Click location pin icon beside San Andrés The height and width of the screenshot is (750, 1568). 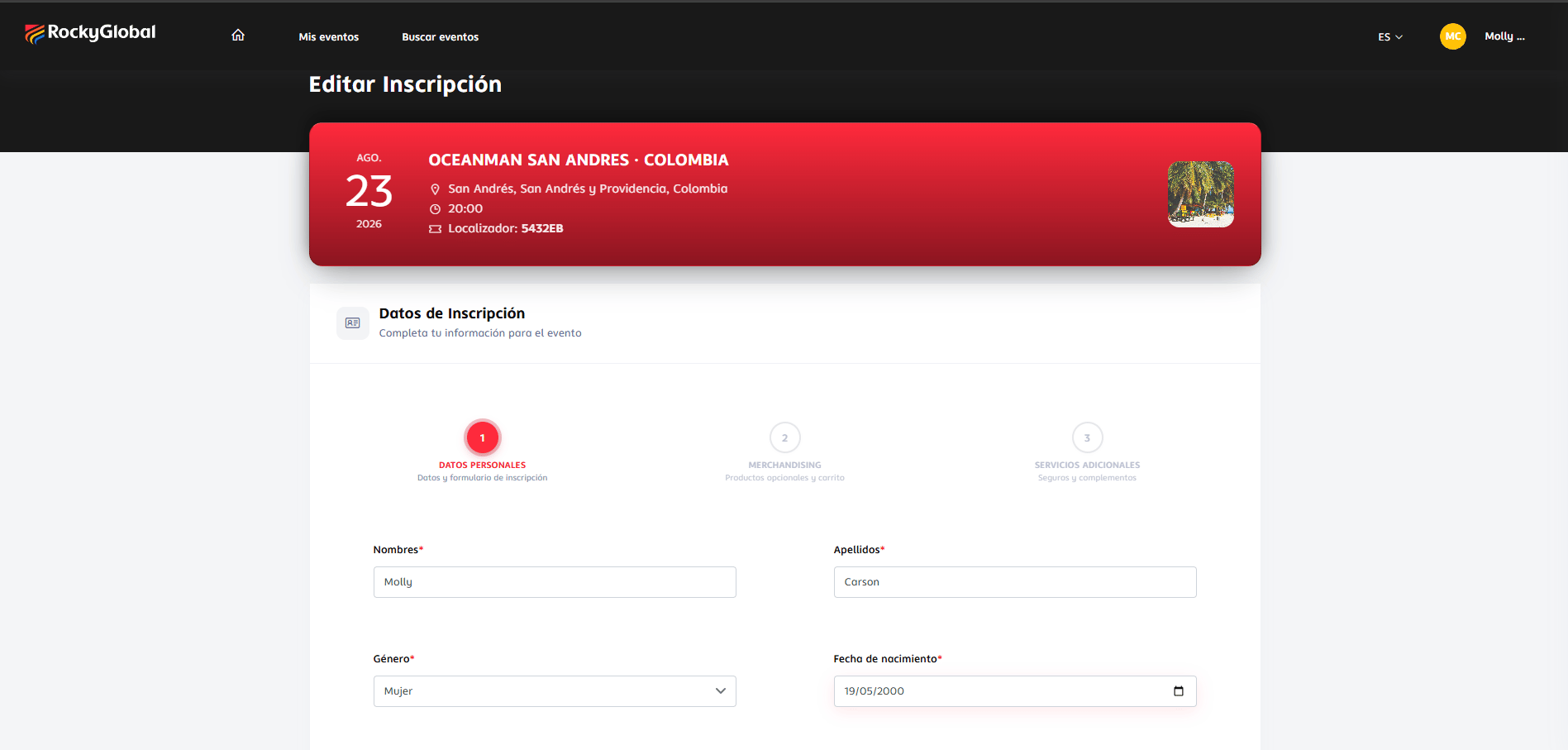(x=435, y=189)
